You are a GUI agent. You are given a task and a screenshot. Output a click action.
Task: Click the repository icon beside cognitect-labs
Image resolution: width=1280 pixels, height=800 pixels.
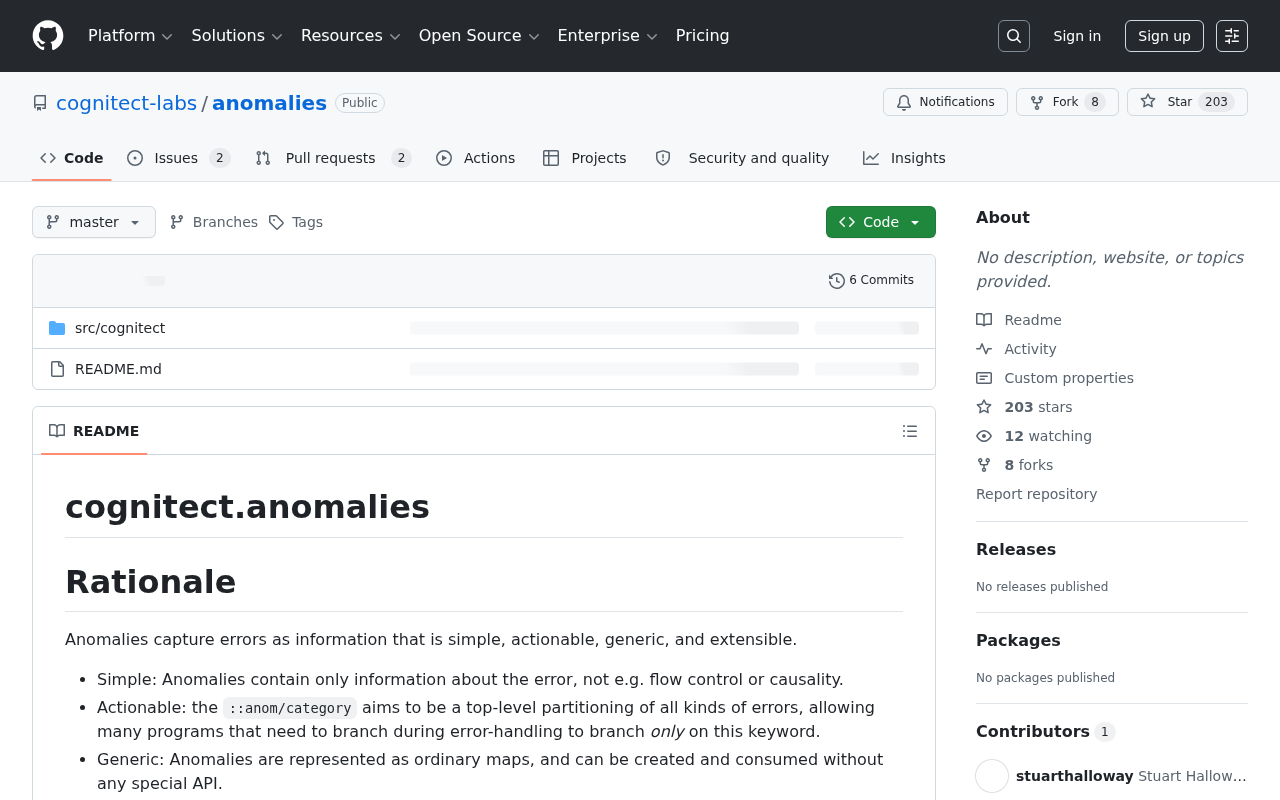40,103
